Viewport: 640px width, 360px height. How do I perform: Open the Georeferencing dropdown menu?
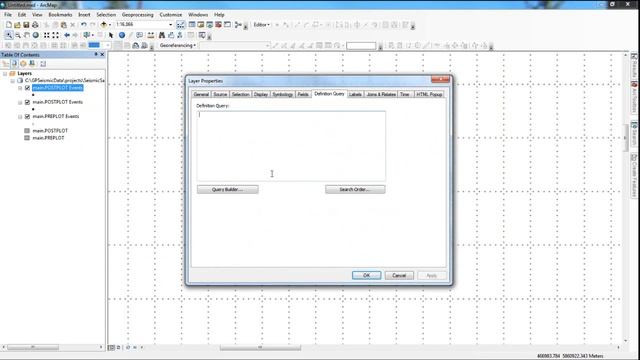178,46
